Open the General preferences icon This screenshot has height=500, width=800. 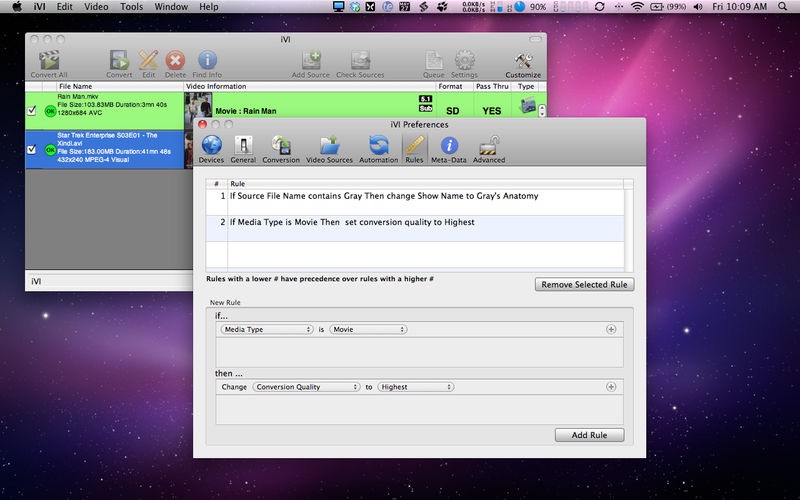[x=243, y=149]
